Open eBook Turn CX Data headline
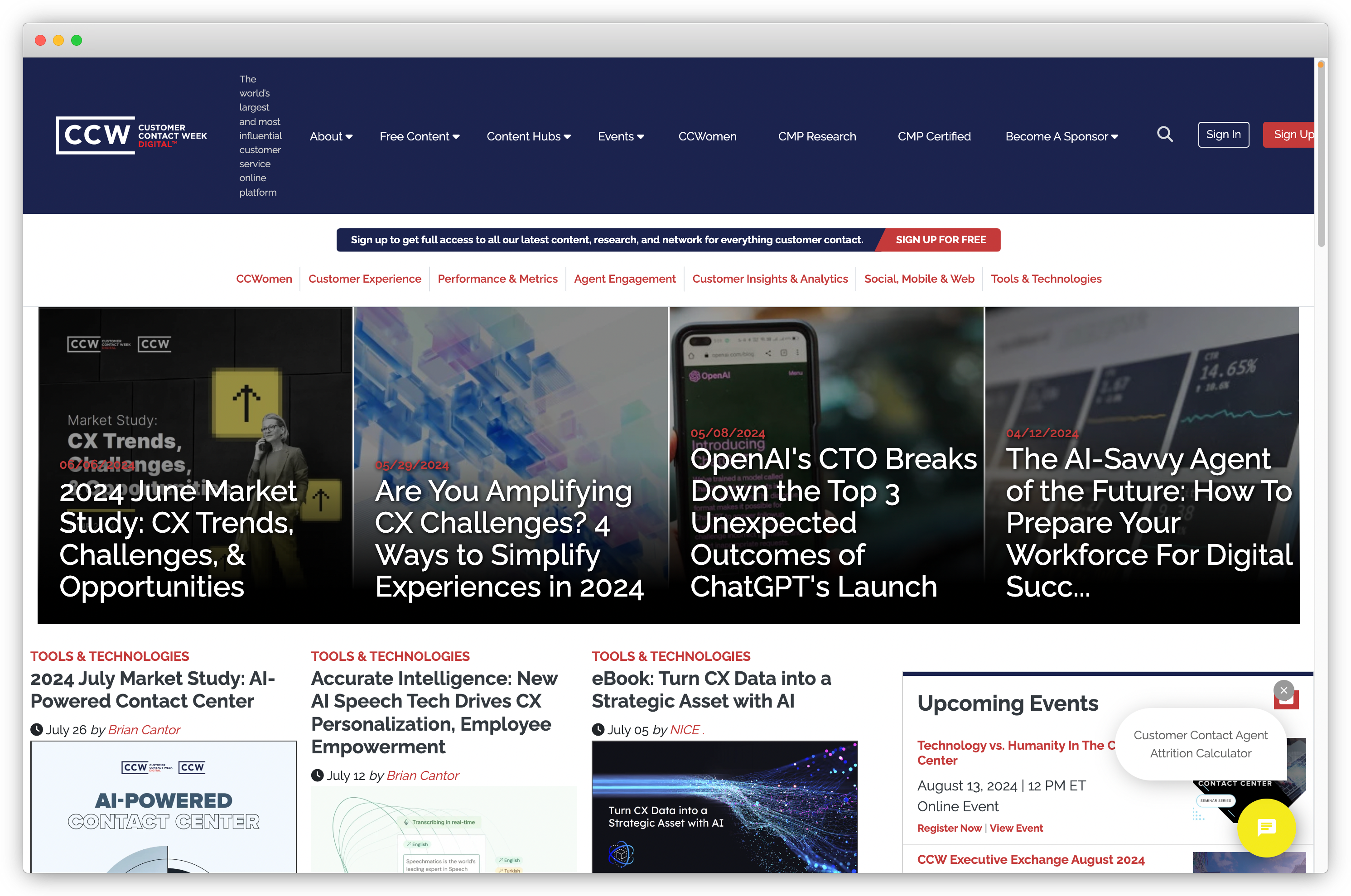Viewport: 1351px width, 896px height. [x=711, y=690]
